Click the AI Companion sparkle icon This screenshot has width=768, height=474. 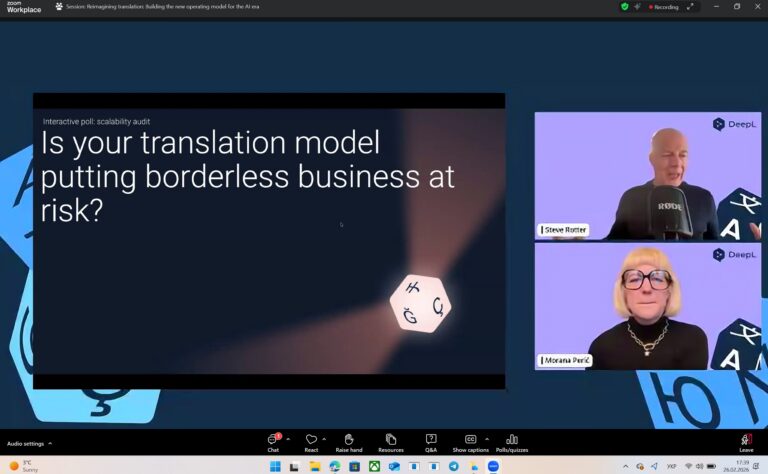pos(637,6)
